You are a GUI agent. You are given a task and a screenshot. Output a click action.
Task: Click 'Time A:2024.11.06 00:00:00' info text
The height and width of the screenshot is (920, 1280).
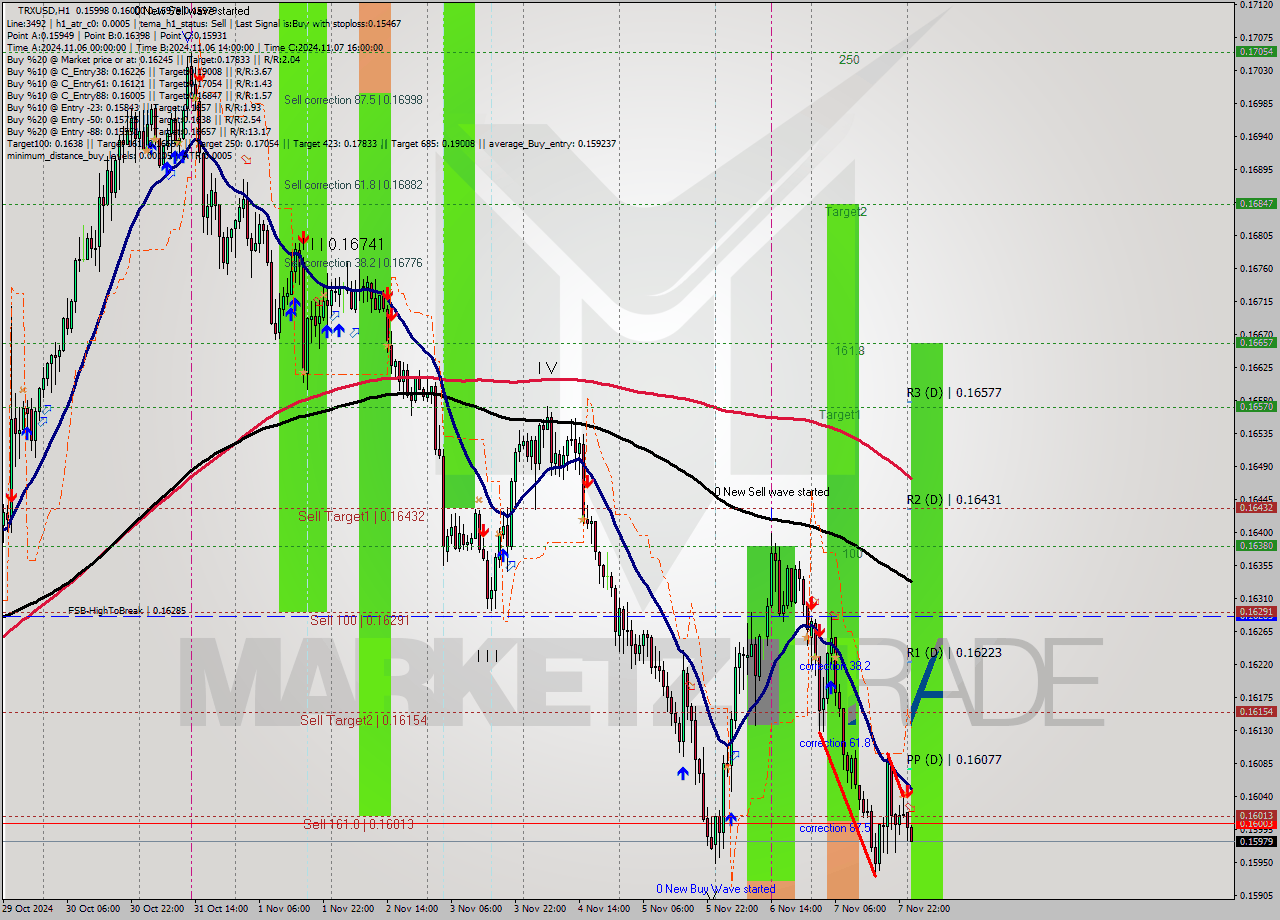click(66, 47)
